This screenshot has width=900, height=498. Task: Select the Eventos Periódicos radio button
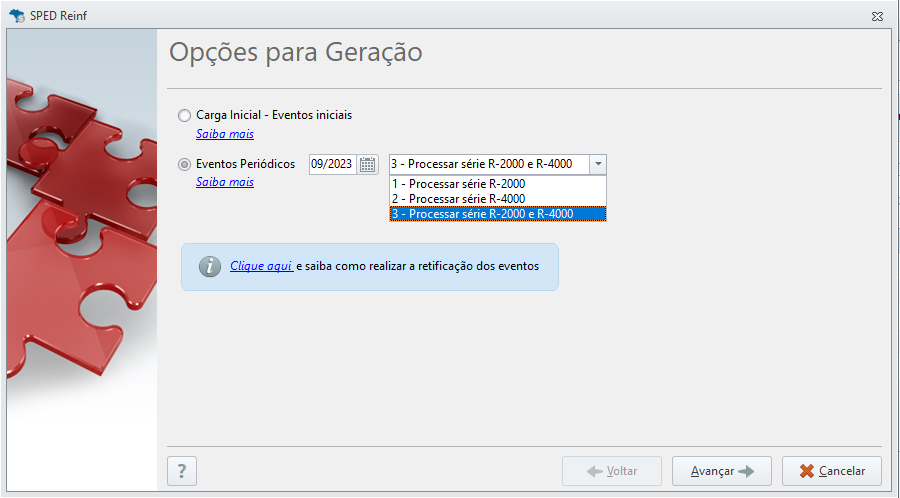(x=184, y=165)
